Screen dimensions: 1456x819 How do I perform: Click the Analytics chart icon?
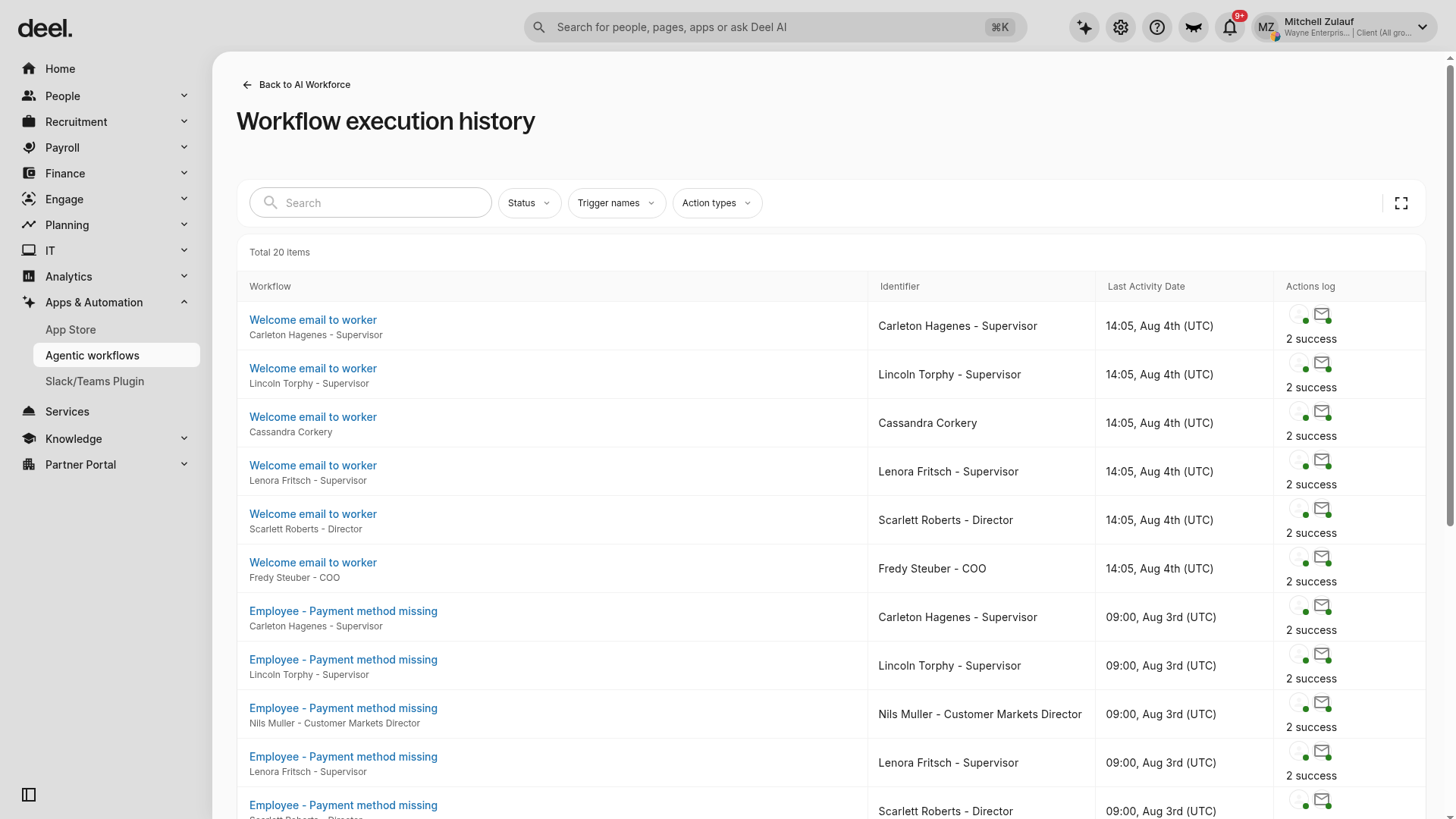click(x=29, y=277)
